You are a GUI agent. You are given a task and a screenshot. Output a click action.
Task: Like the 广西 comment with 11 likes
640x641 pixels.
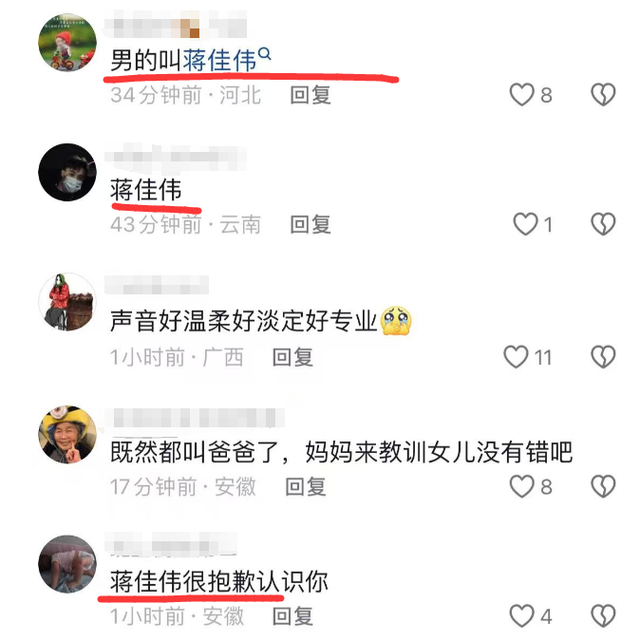516,357
